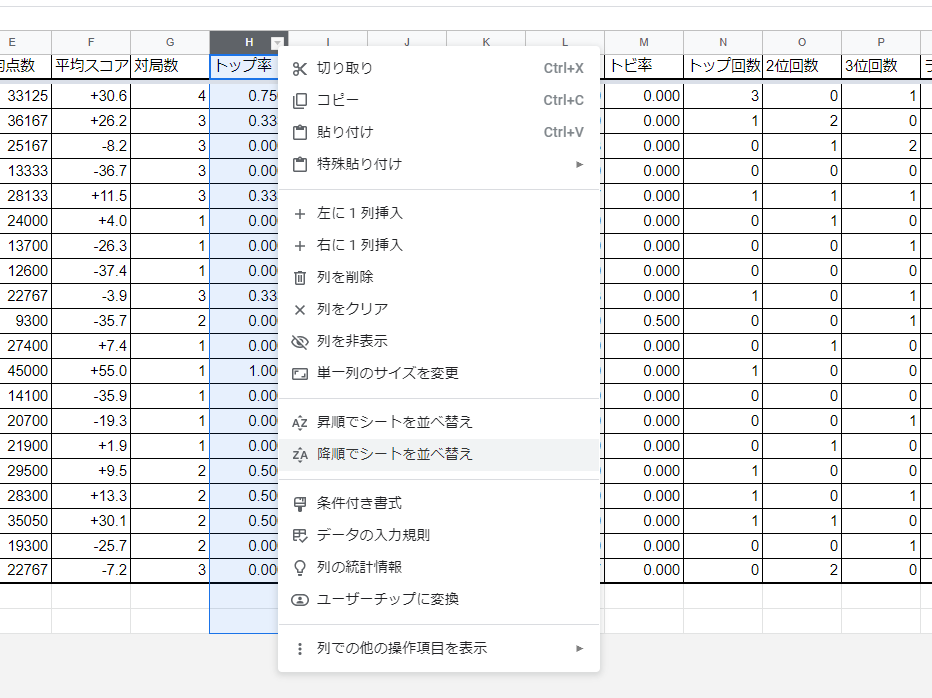Click the resize icon for 単一列のサイズを変更
This screenshot has height=698, width=932.
click(x=300, y=374)
